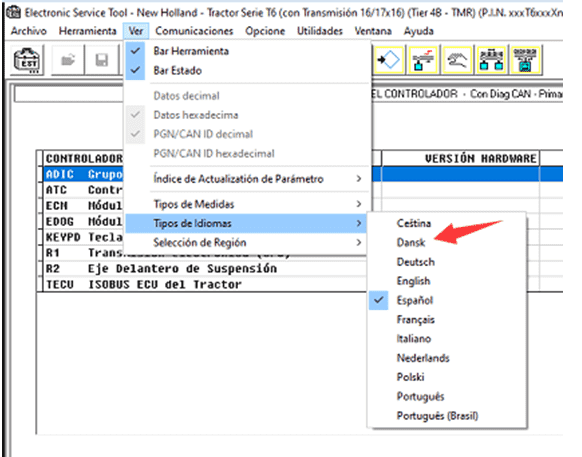Select the R1 controller row
The image size is (582, 457).
84,253
